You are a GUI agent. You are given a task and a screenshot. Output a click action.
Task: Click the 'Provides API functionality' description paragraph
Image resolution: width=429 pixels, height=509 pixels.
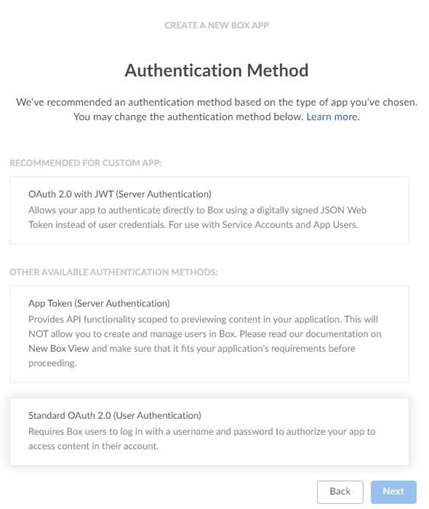click(205, 341)
